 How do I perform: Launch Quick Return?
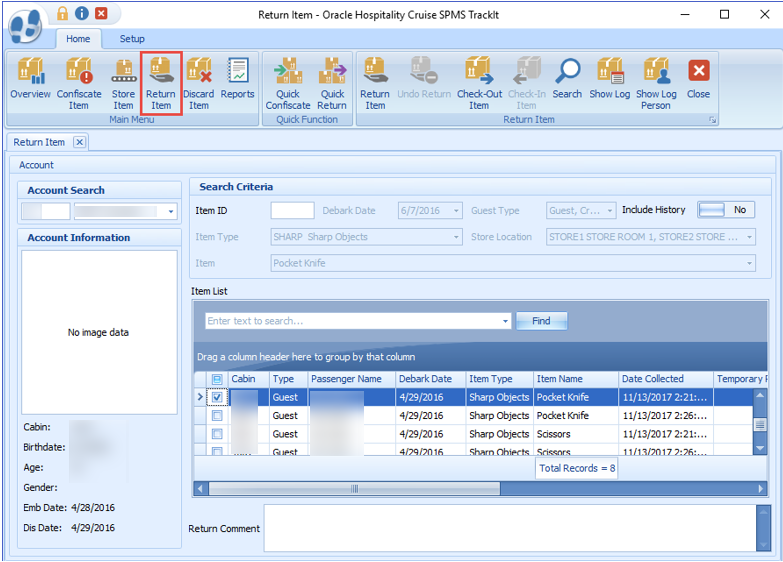332,83
